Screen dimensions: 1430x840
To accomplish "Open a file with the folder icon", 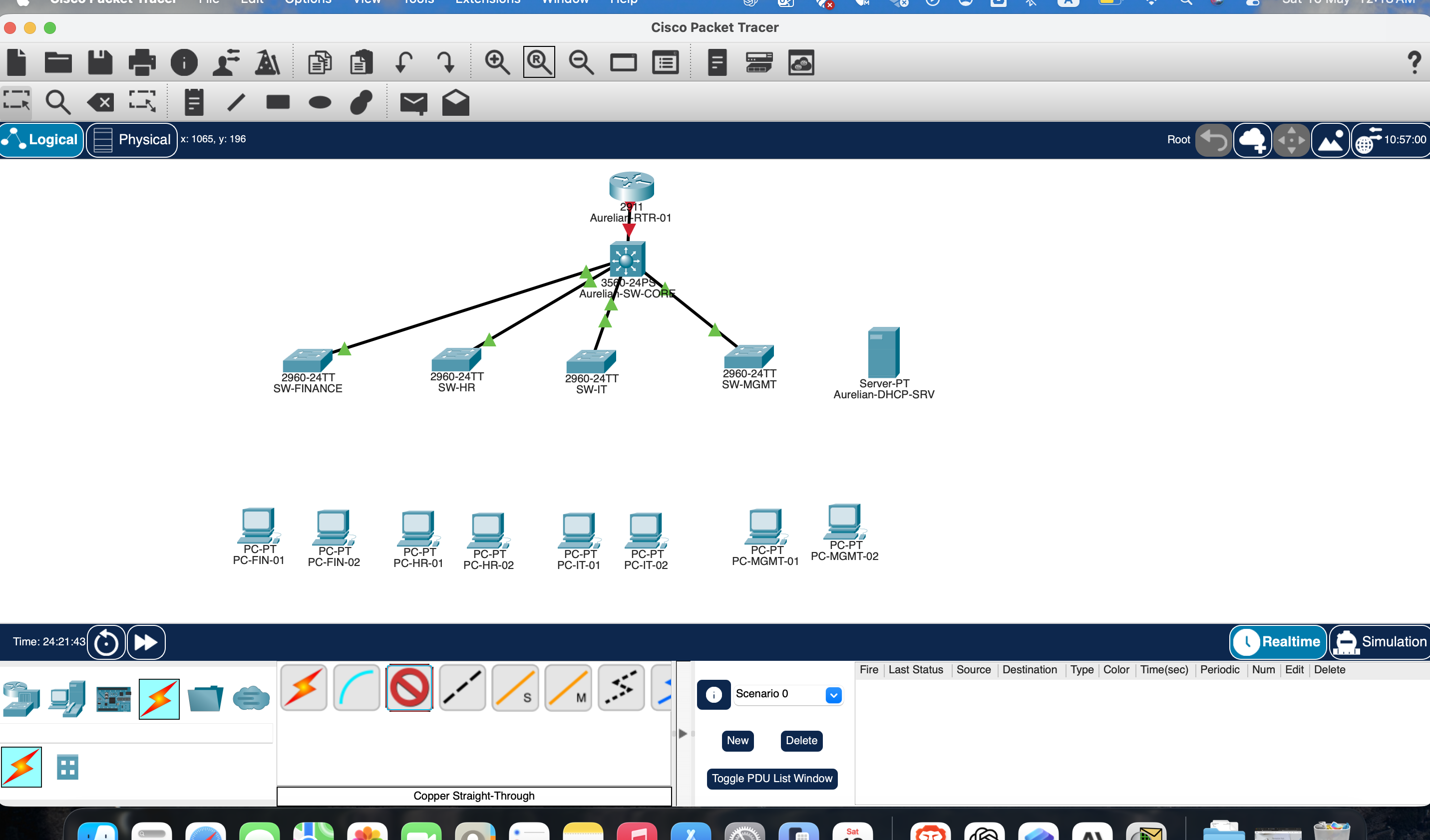I will (x=58, y=62).
